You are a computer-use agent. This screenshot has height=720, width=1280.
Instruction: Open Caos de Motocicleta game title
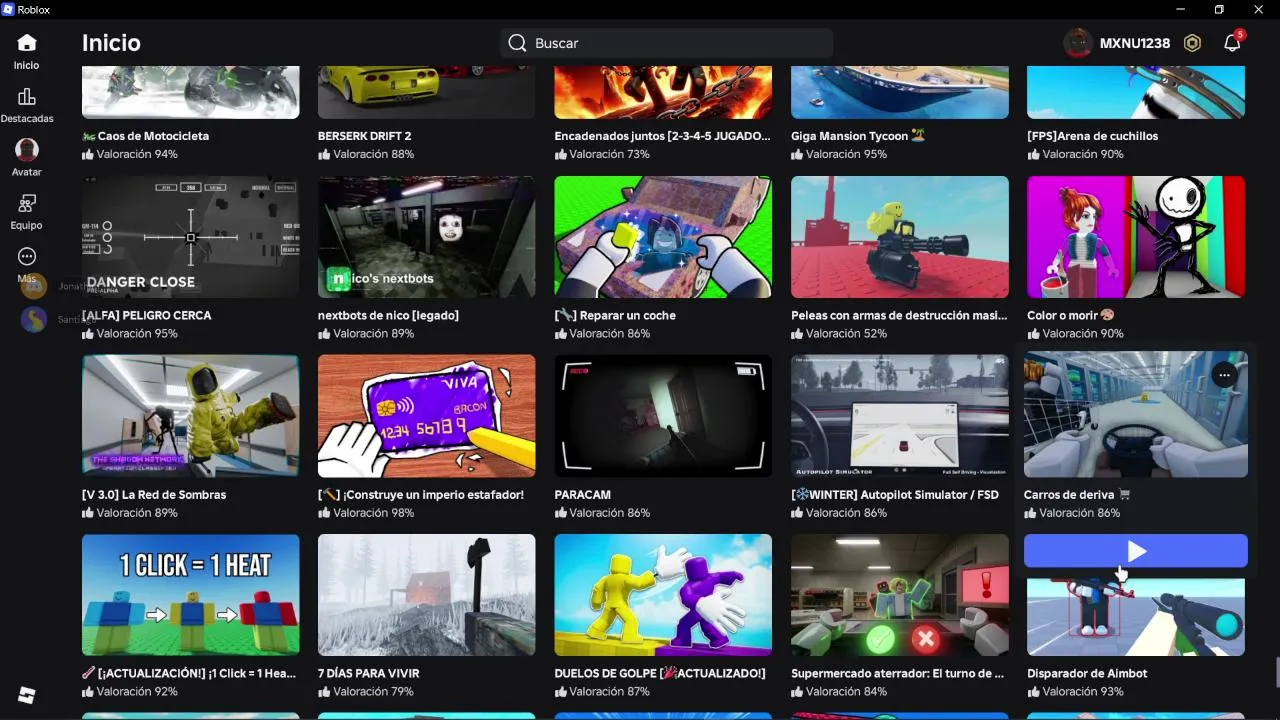(146, 136)
